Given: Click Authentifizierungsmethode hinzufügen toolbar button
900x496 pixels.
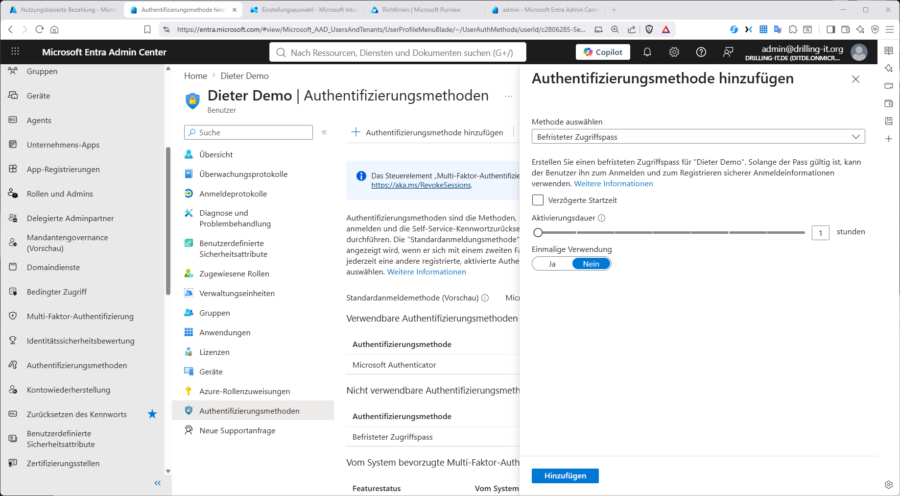Looking at the screenshot, I should pyautogui.click(x=427, y=132).
